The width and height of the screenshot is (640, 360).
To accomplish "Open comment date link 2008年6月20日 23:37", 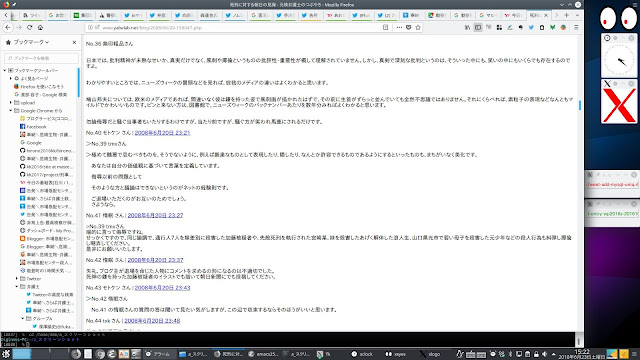I will (156, 260).
